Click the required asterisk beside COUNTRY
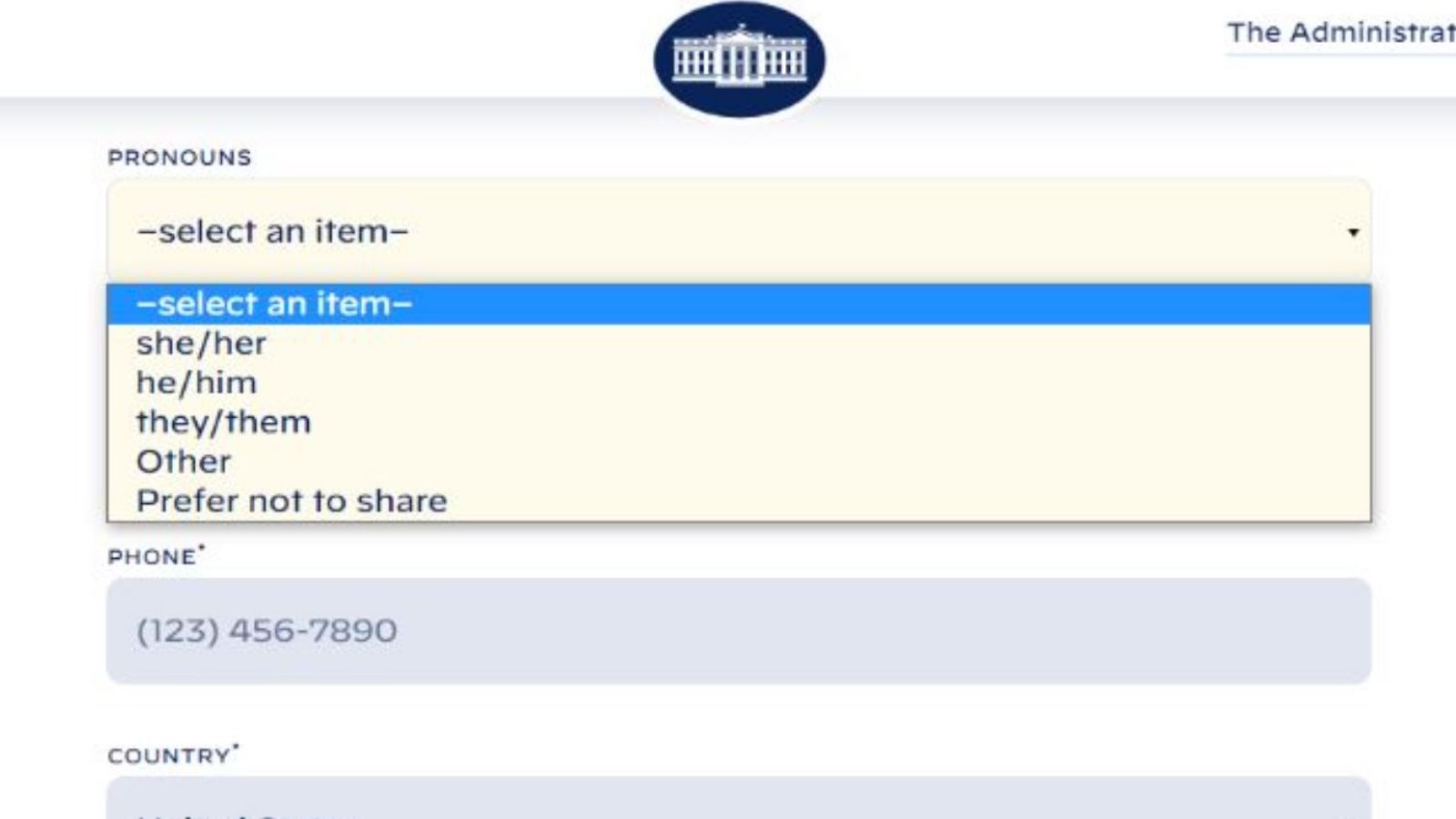 pos(236,748)
